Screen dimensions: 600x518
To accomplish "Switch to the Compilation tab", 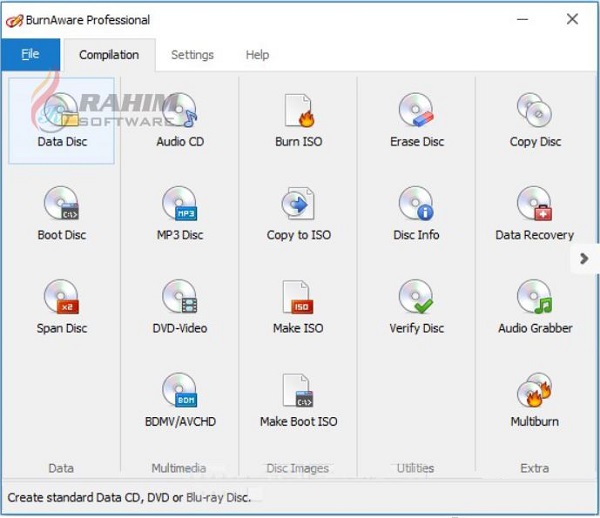I will (109, 55).
